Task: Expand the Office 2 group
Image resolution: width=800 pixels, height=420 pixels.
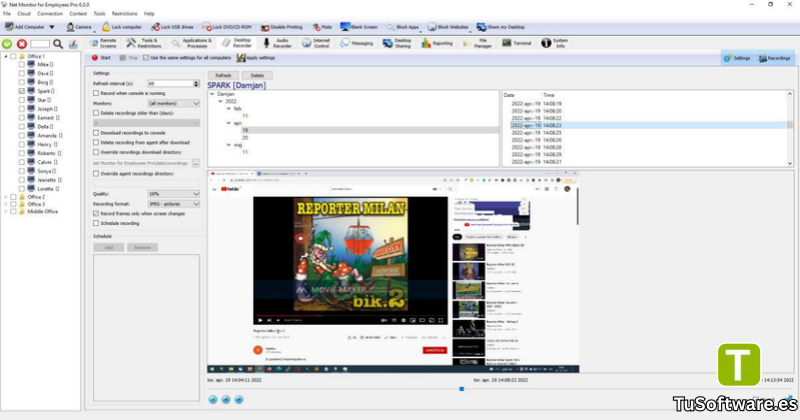Action: 6,197
